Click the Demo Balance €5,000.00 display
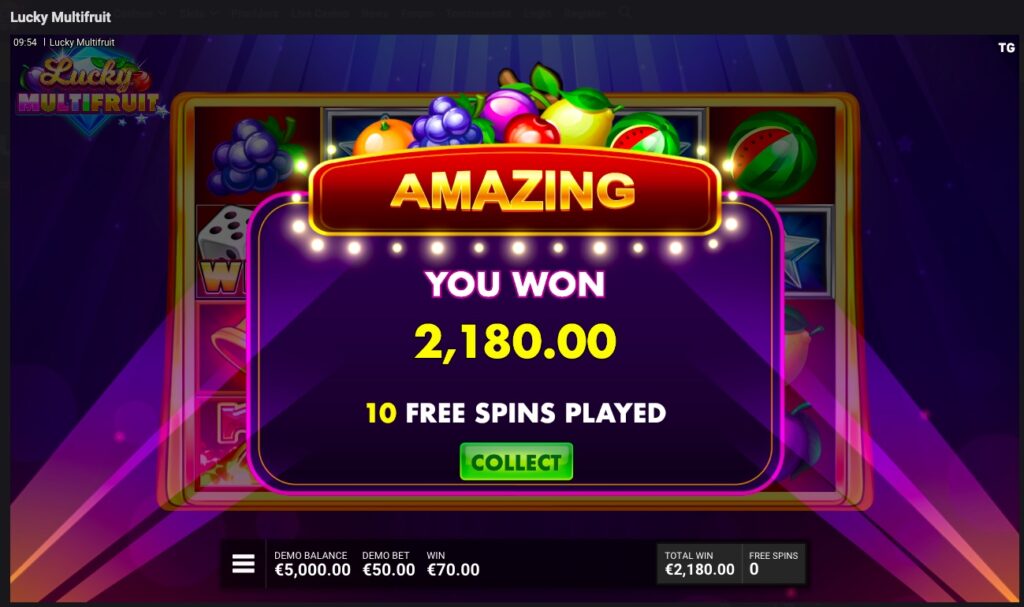 click(312, 564)
